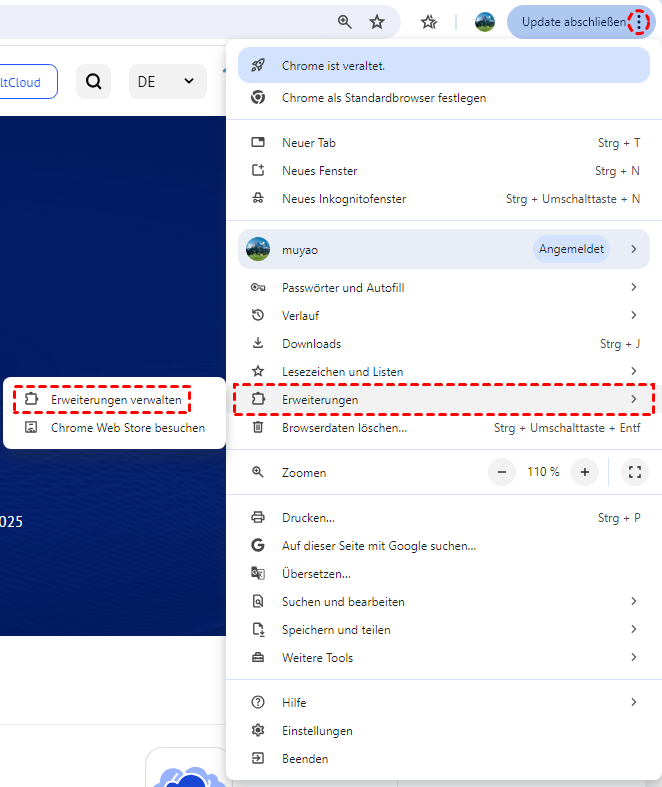This screenshot has width=662, height=787.
Task: Click the profile avatar in the toolbar
Action: tap(484, 22)
